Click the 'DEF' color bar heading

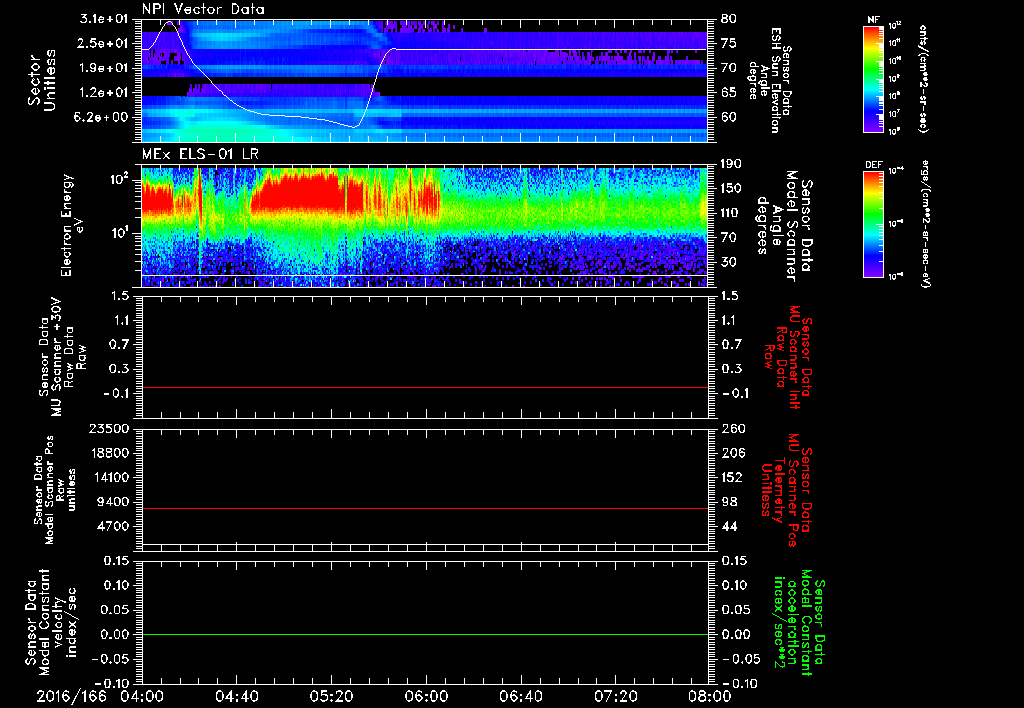tap(874, 166)
